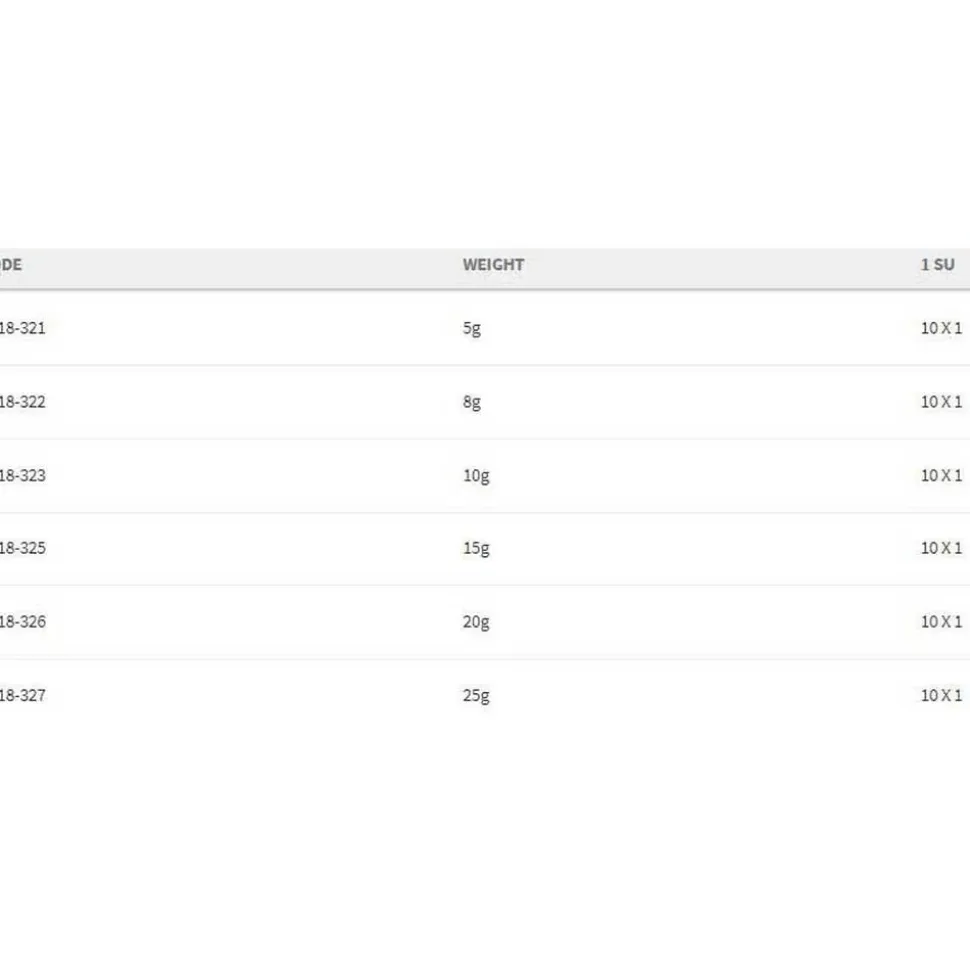Select product code ending 18-327
This screenshot has height=971, width=970.
coord(22,695)
